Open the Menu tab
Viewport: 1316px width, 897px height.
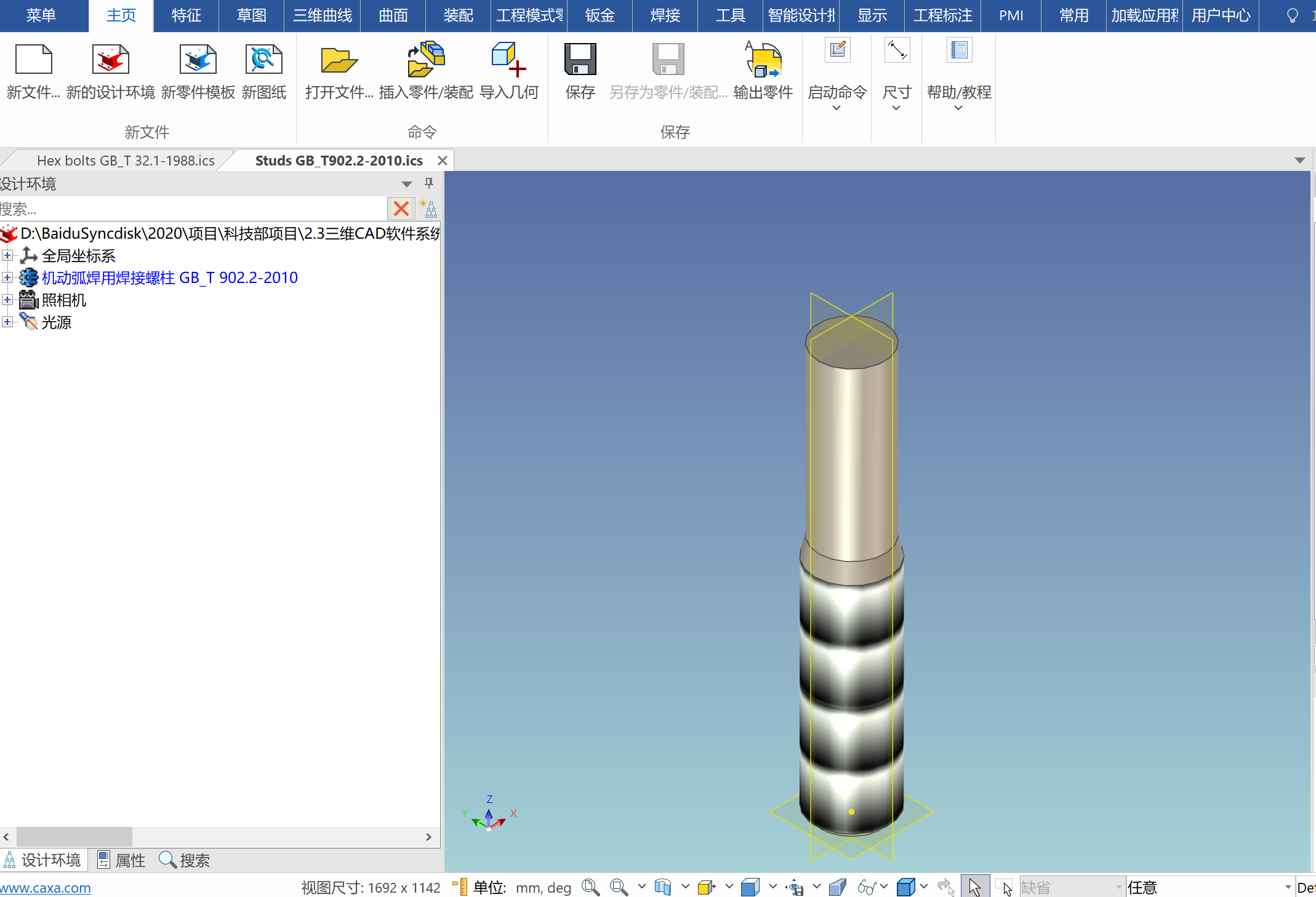[41, 15]
